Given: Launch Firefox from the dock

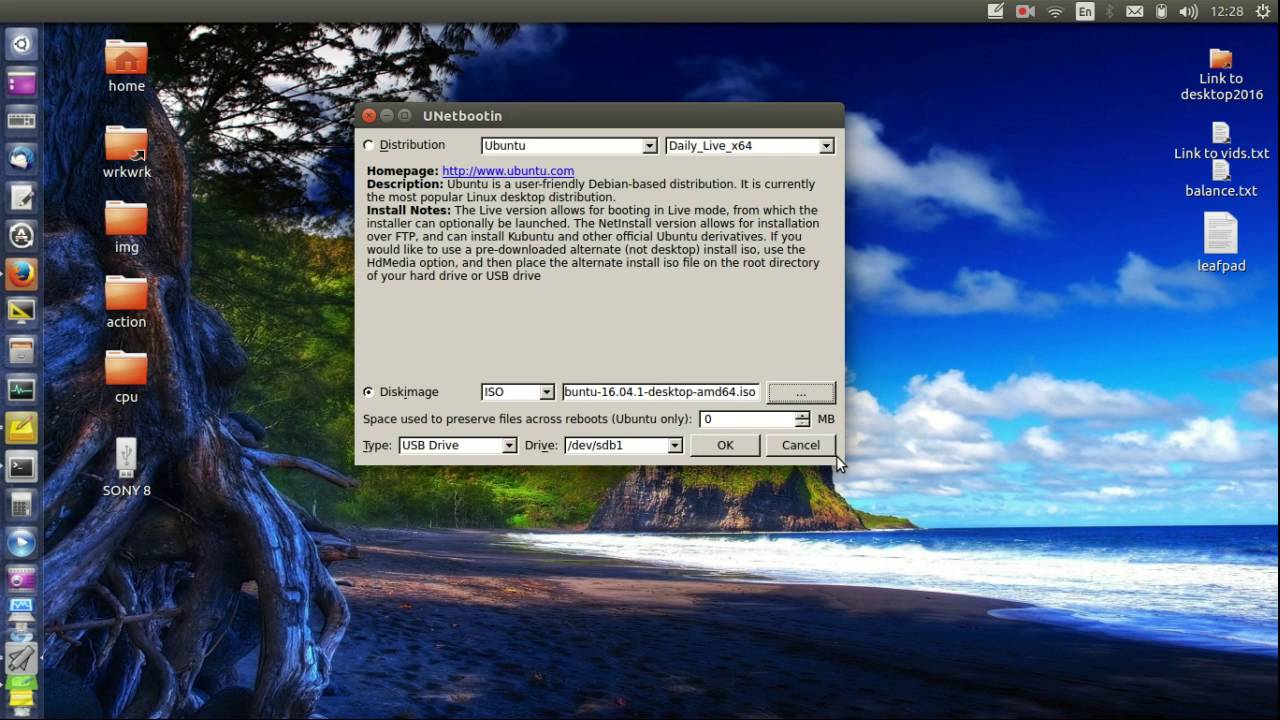Looking at the screenshot, I should pos(22,273).
